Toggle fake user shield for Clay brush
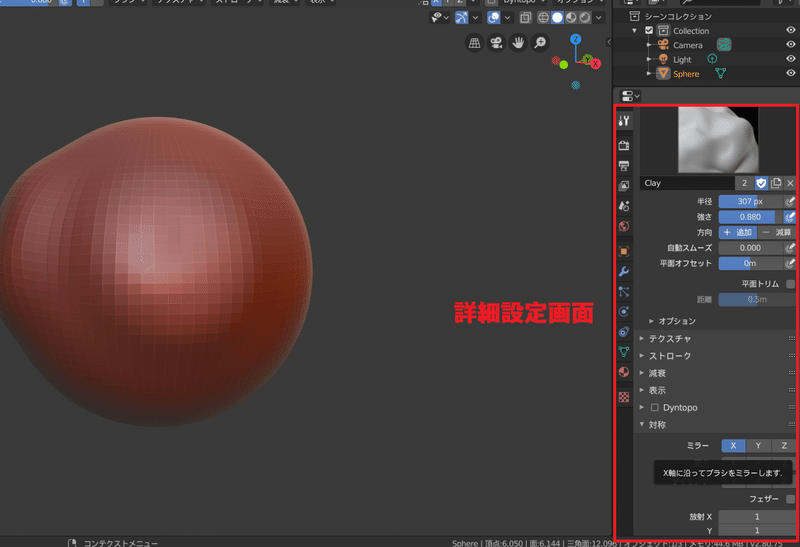This screenshot has height=547, width=800. 761,183
